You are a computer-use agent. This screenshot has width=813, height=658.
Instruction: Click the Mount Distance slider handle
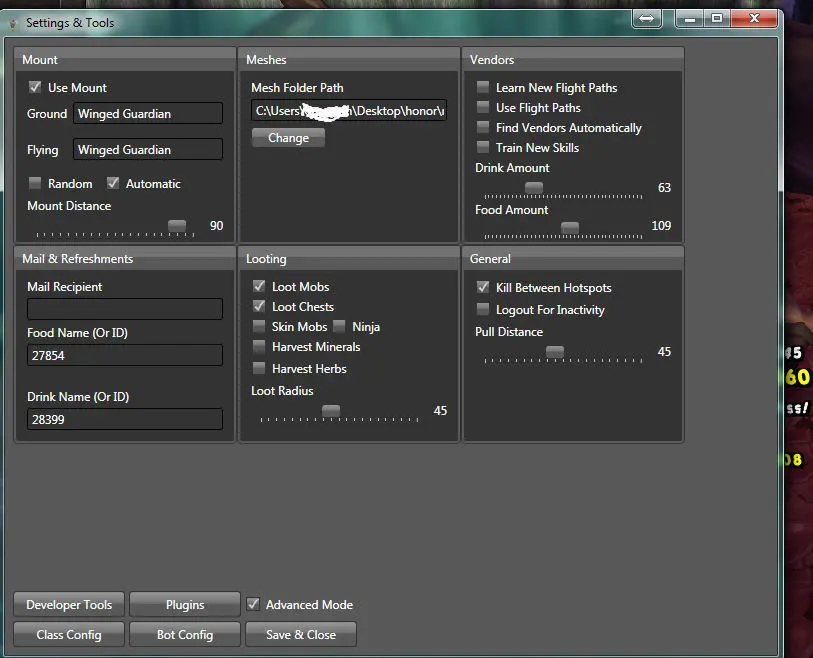[177, 226]
